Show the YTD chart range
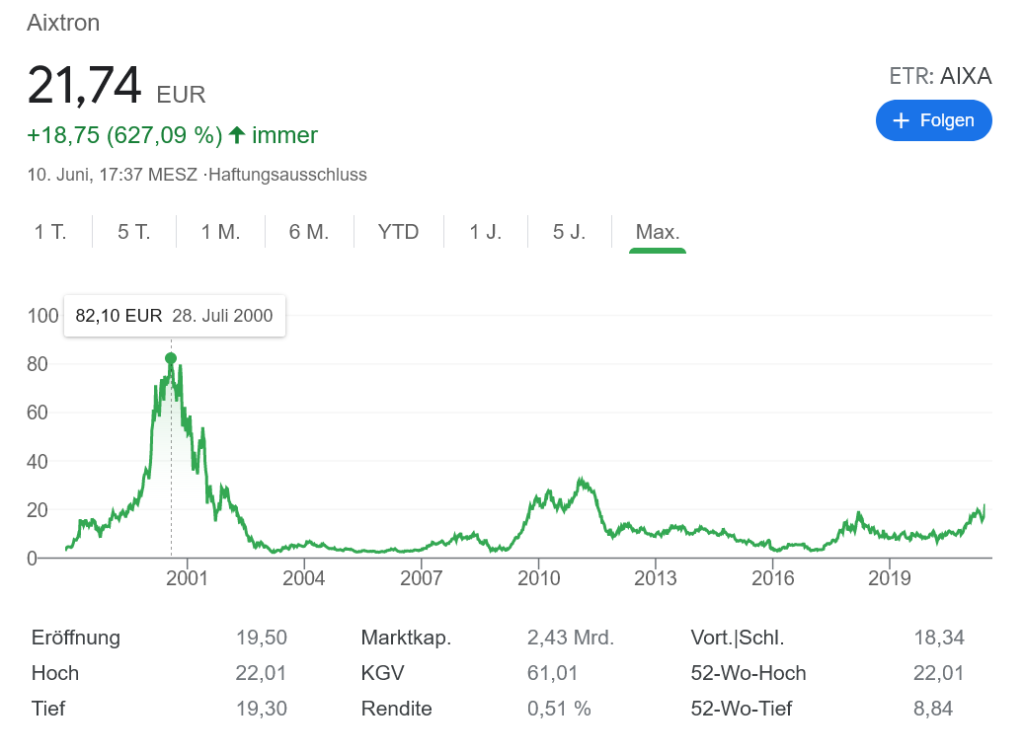1024x753 pixels. [x=398, y=232]
